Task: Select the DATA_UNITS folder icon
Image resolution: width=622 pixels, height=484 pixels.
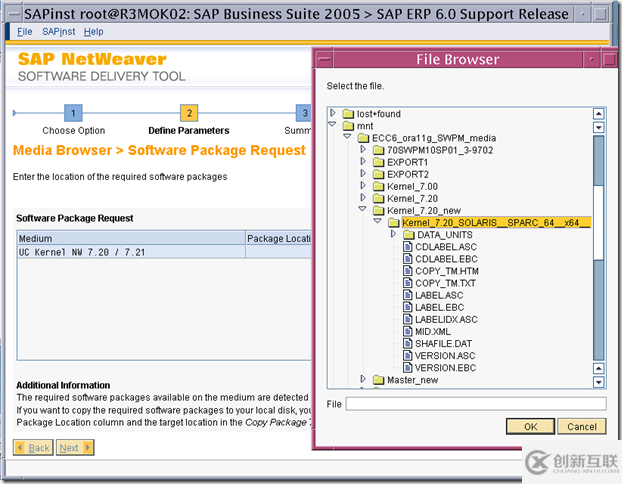Action: click(x=409, y=235)
